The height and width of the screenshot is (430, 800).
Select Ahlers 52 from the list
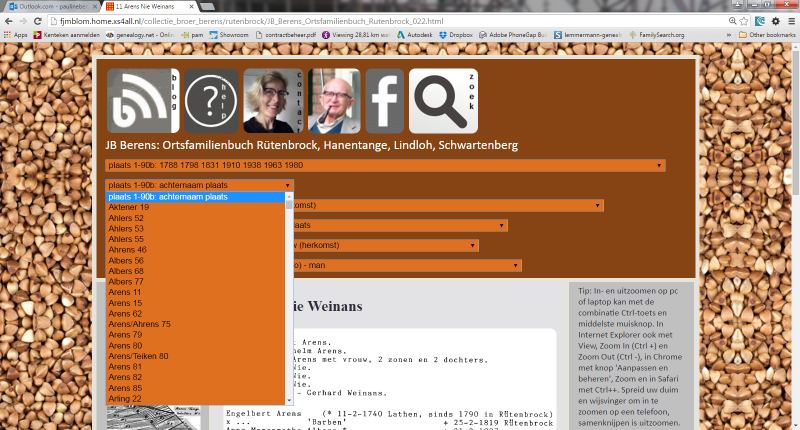[195, 218]
